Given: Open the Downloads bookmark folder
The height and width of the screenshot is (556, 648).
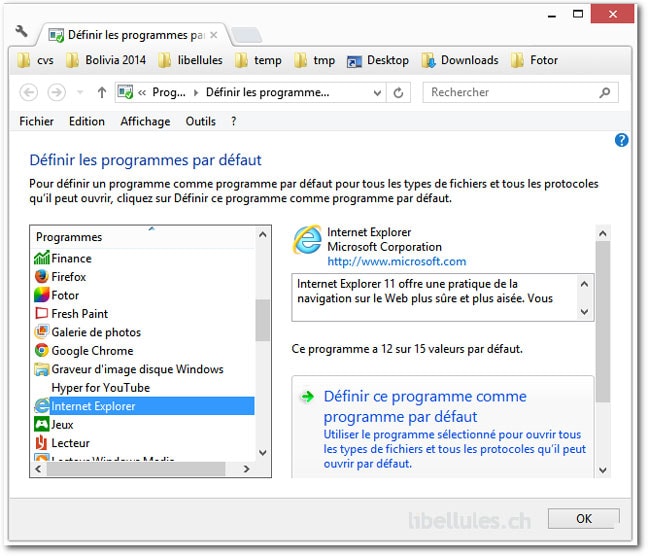Looking at the screenshot, I should 460,60.
